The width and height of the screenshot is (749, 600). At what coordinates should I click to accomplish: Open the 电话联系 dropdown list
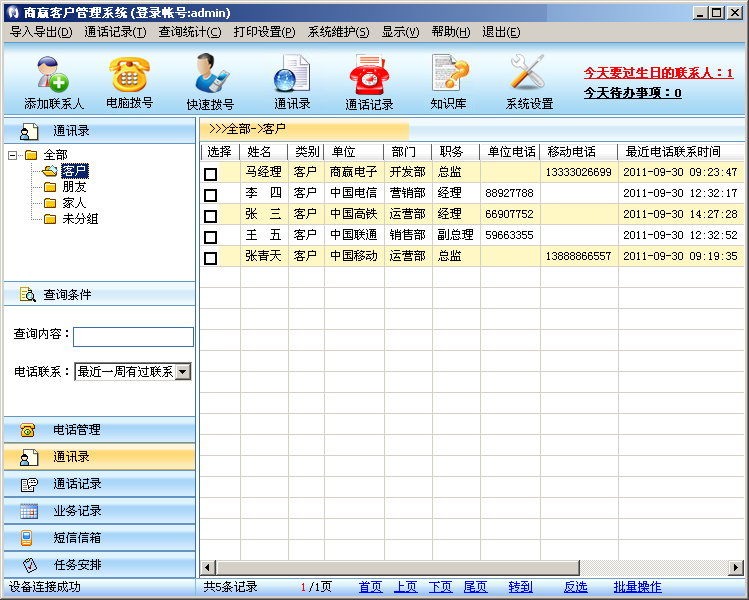coord(183,372)
